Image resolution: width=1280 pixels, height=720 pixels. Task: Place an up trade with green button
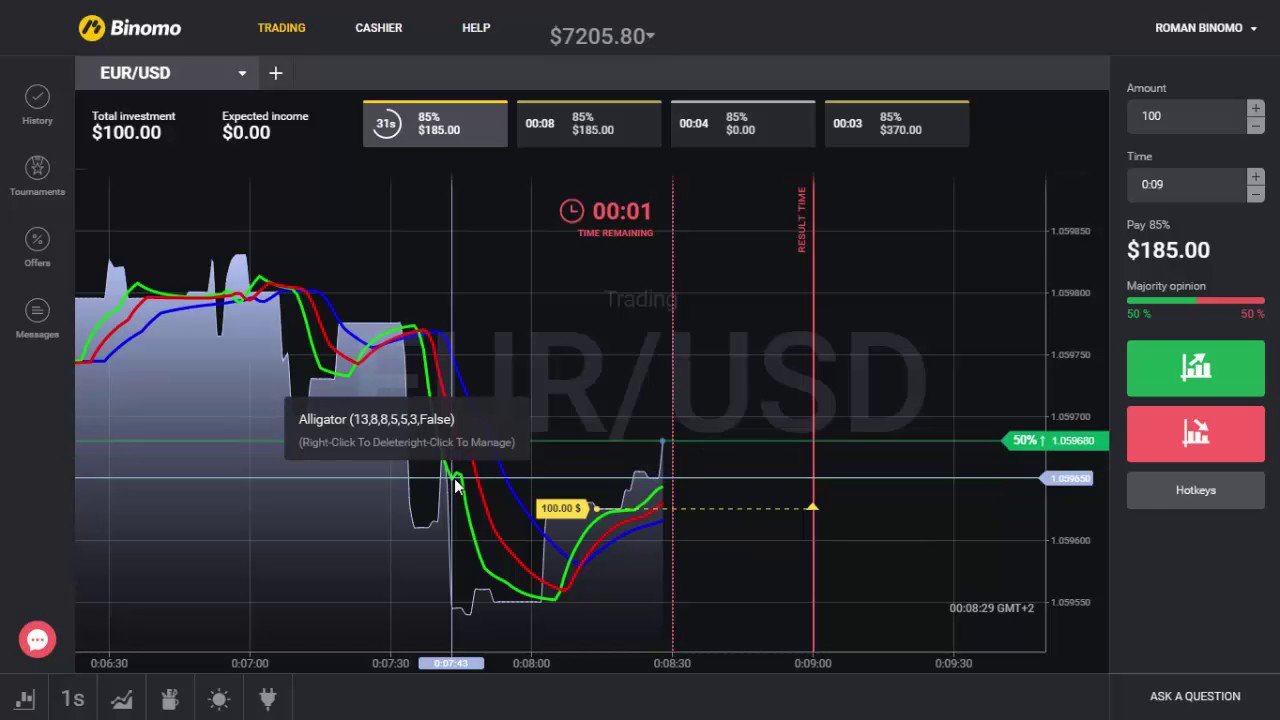[1195, 368]
